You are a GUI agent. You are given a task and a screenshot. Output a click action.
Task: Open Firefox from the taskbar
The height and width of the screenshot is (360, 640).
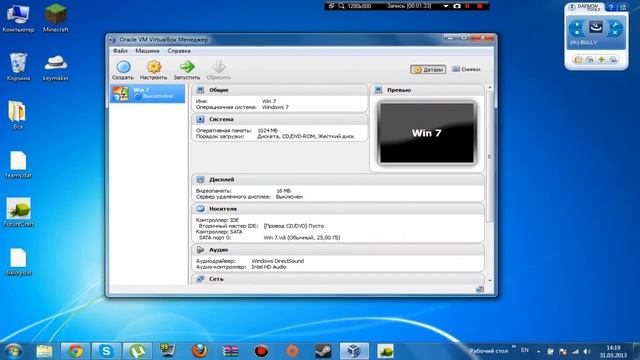click(199, 351)
